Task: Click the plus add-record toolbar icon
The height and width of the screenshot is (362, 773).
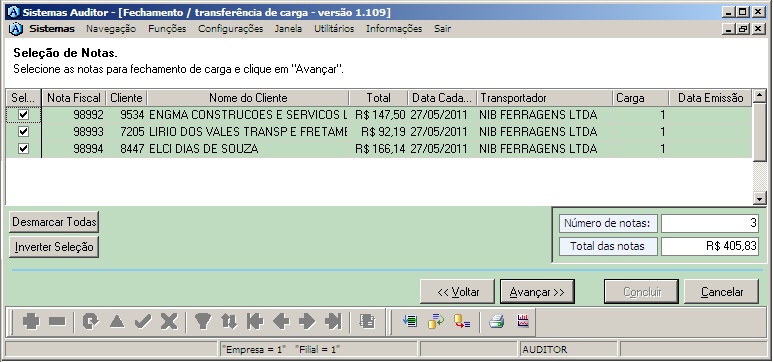Action: [x=31, y=322]
